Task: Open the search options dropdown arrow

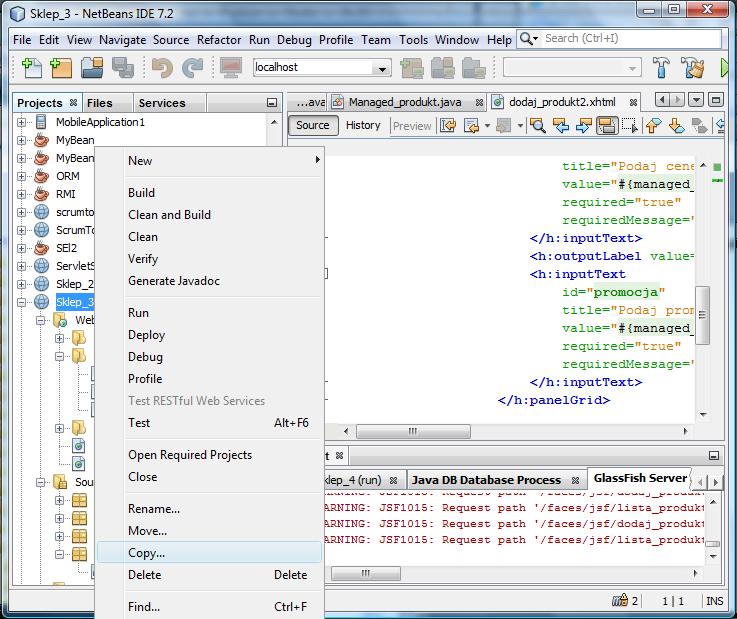Action: point(535,39)
